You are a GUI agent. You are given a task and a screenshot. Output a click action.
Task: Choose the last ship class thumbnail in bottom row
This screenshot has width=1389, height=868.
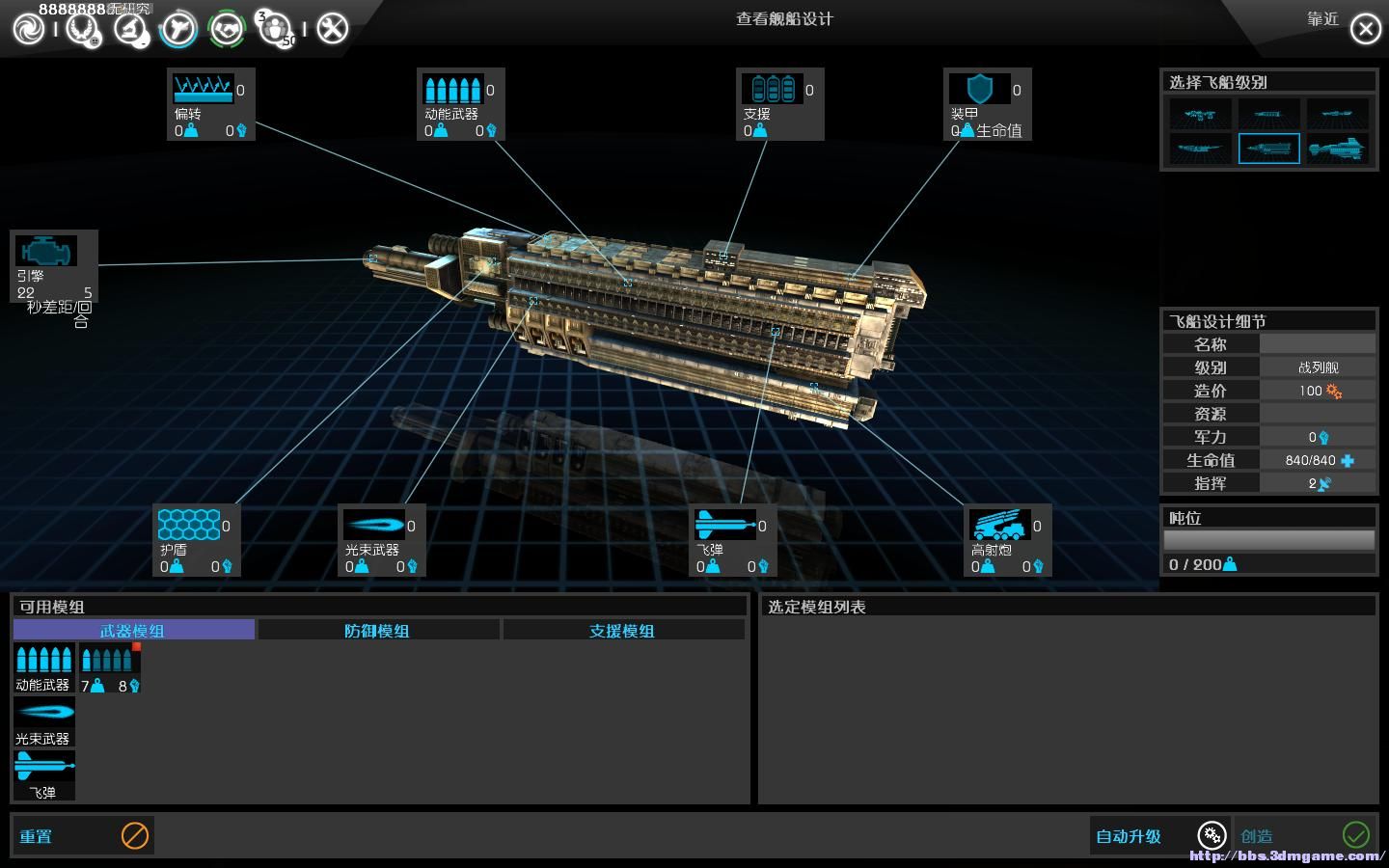(x=1338, y=149)
